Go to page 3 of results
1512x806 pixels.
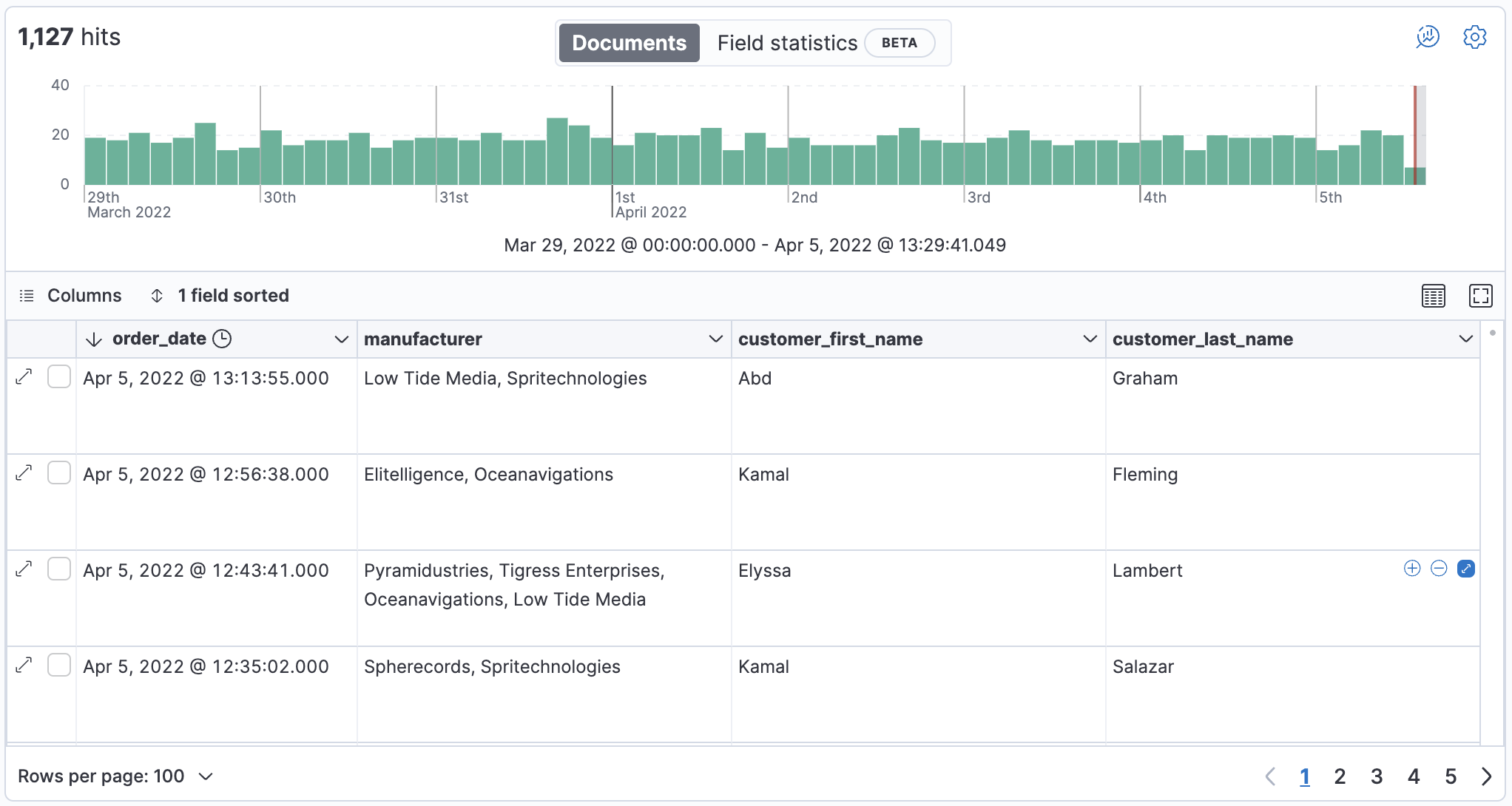click(1376, 776)
